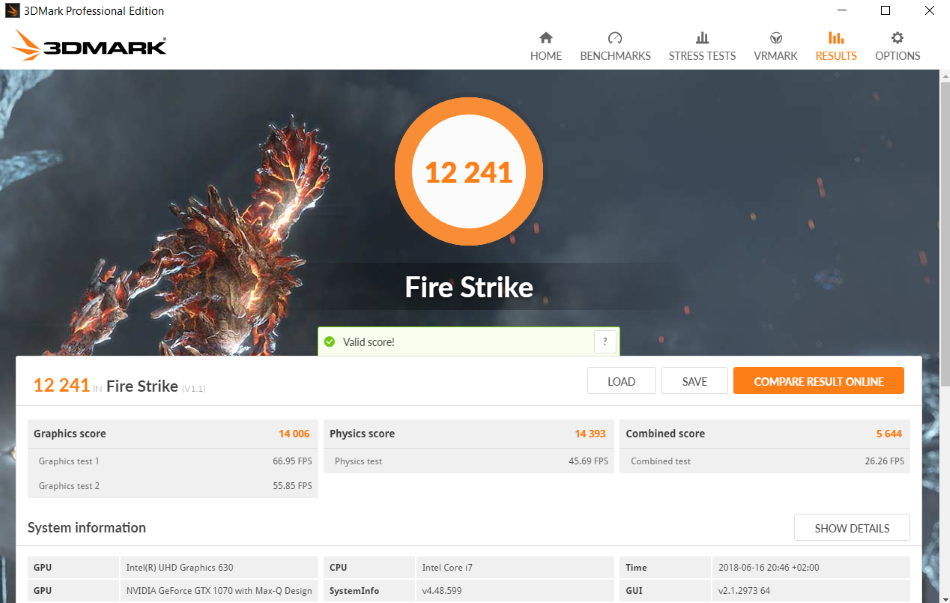
Task: Click COMPARE RESULT ONLINE button
Action: tap(819, 381)
